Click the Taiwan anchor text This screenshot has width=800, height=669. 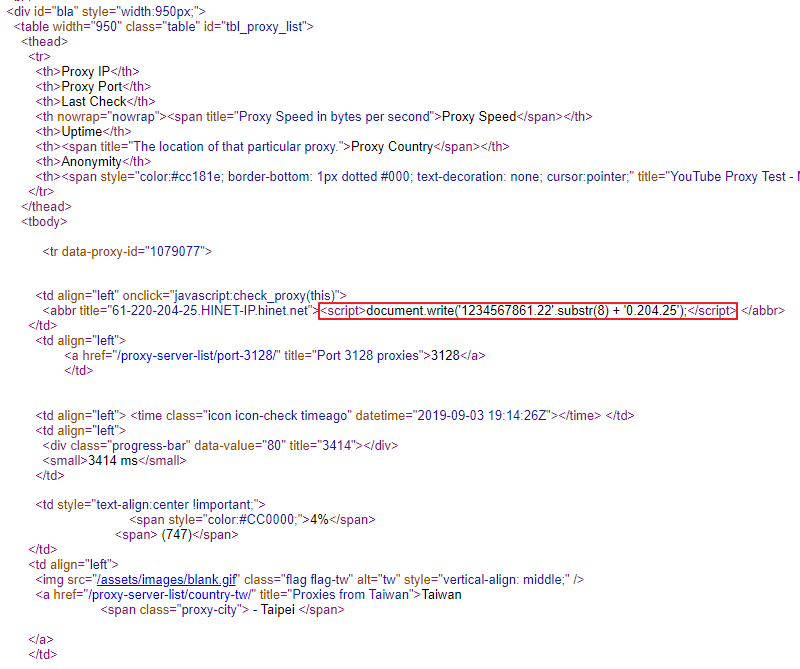441,594
